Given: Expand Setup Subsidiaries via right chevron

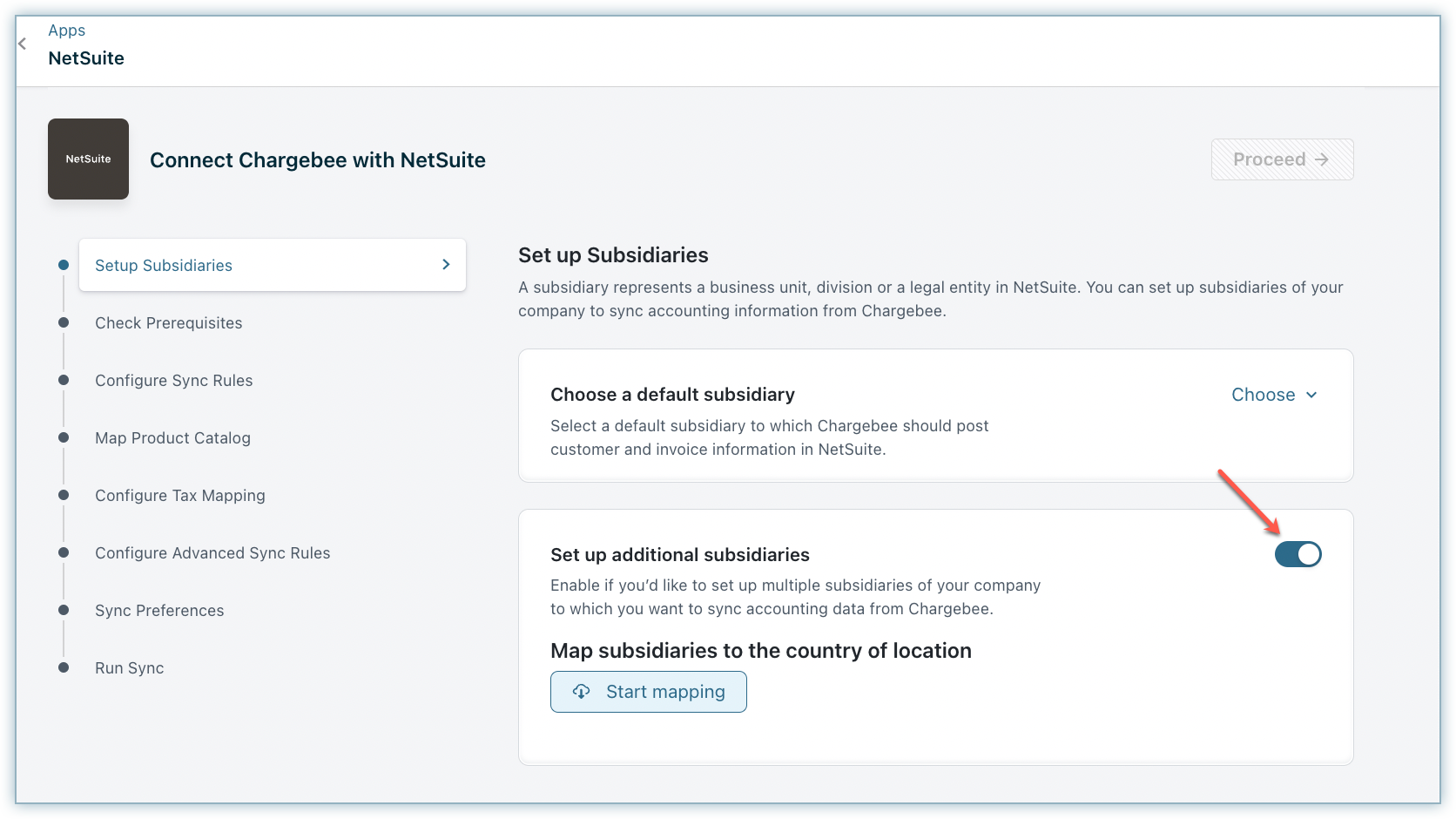Looking at the screenshot, I should coord(446,265).
